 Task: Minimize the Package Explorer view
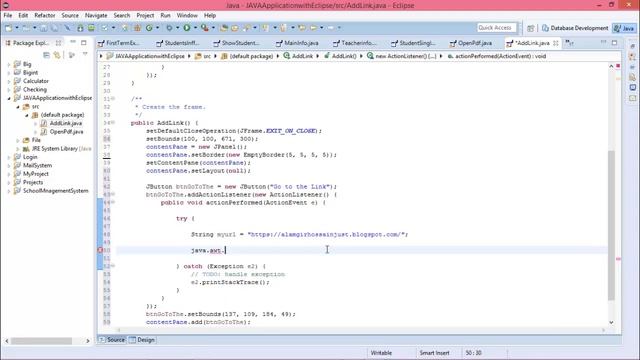[x=73, y=42]
